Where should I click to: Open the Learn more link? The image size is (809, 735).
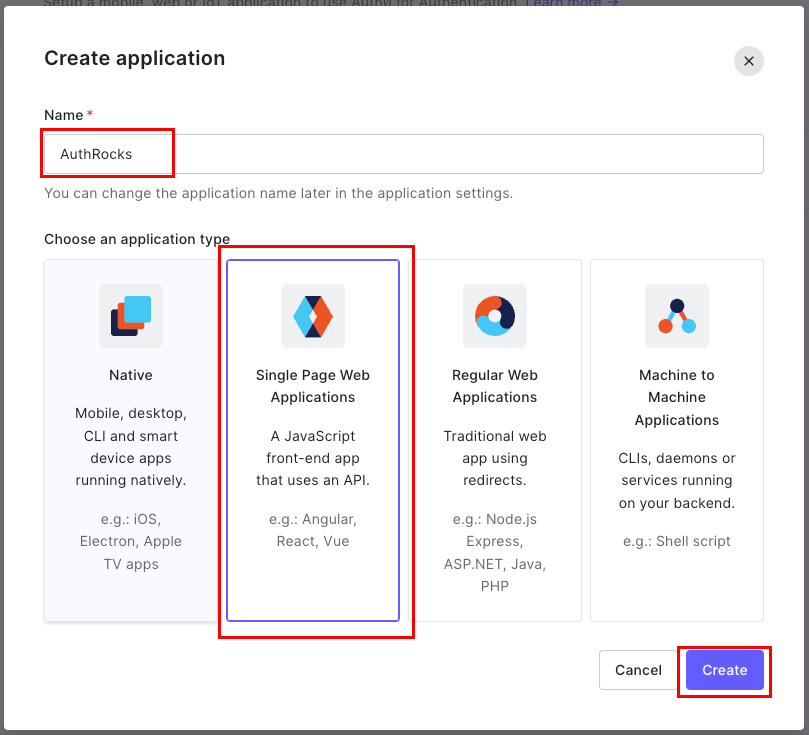pos(573,4)
